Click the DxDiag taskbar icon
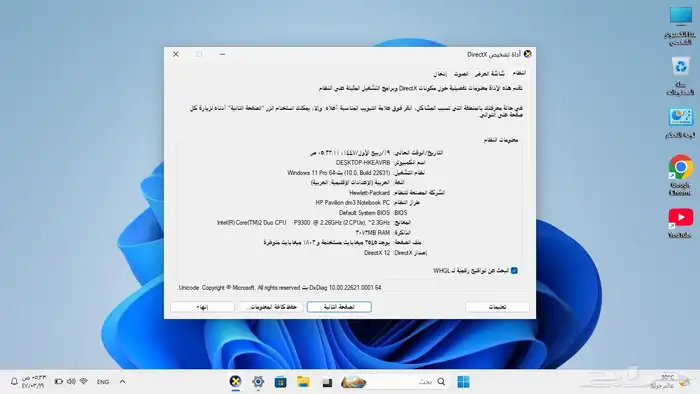The height and width of the screenshot is (394, 700). tap(235, 382)
